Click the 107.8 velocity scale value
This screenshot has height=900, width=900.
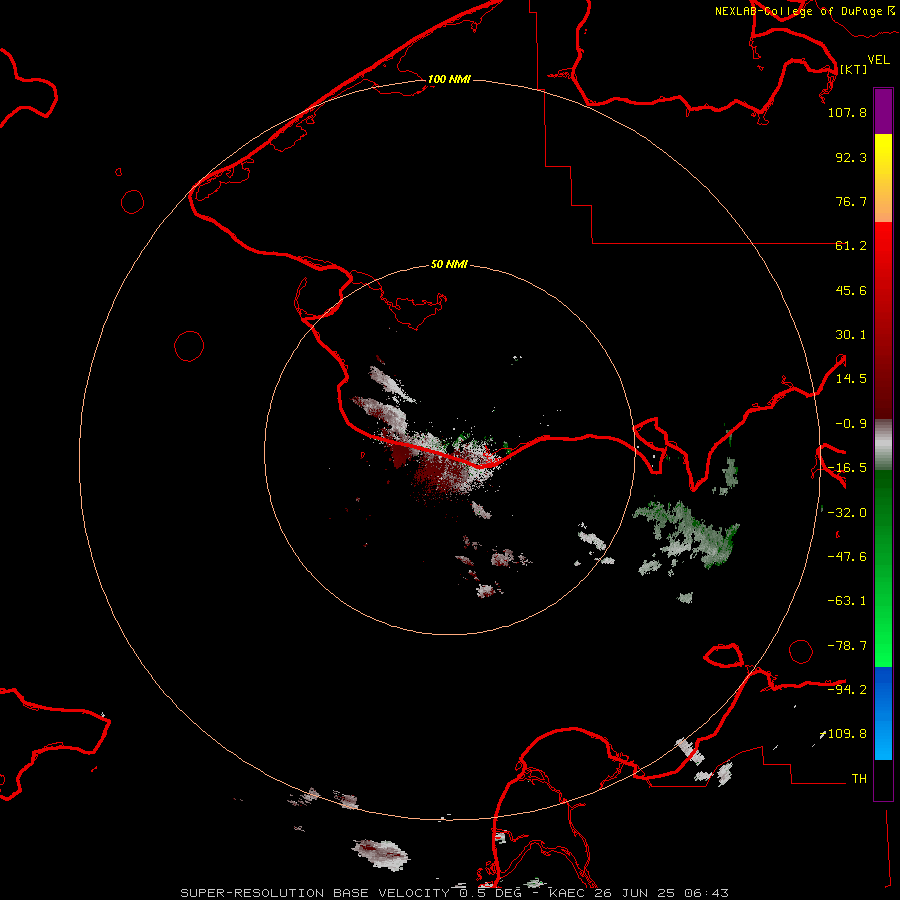(x=847, y=112)
